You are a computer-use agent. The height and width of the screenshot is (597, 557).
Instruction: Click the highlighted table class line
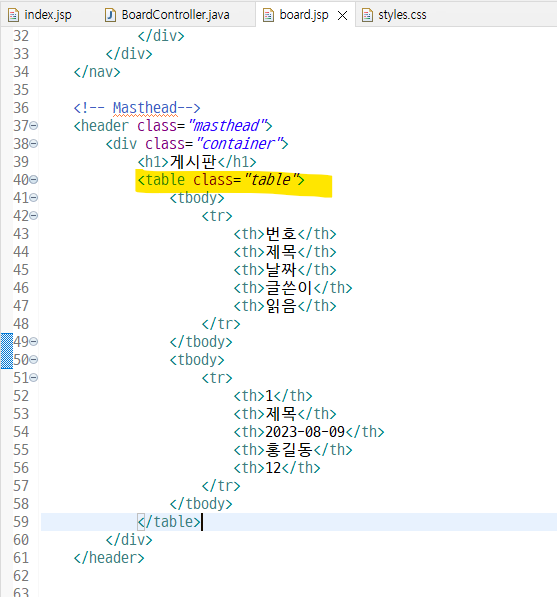pyautogui.click(x=221, y=180)
